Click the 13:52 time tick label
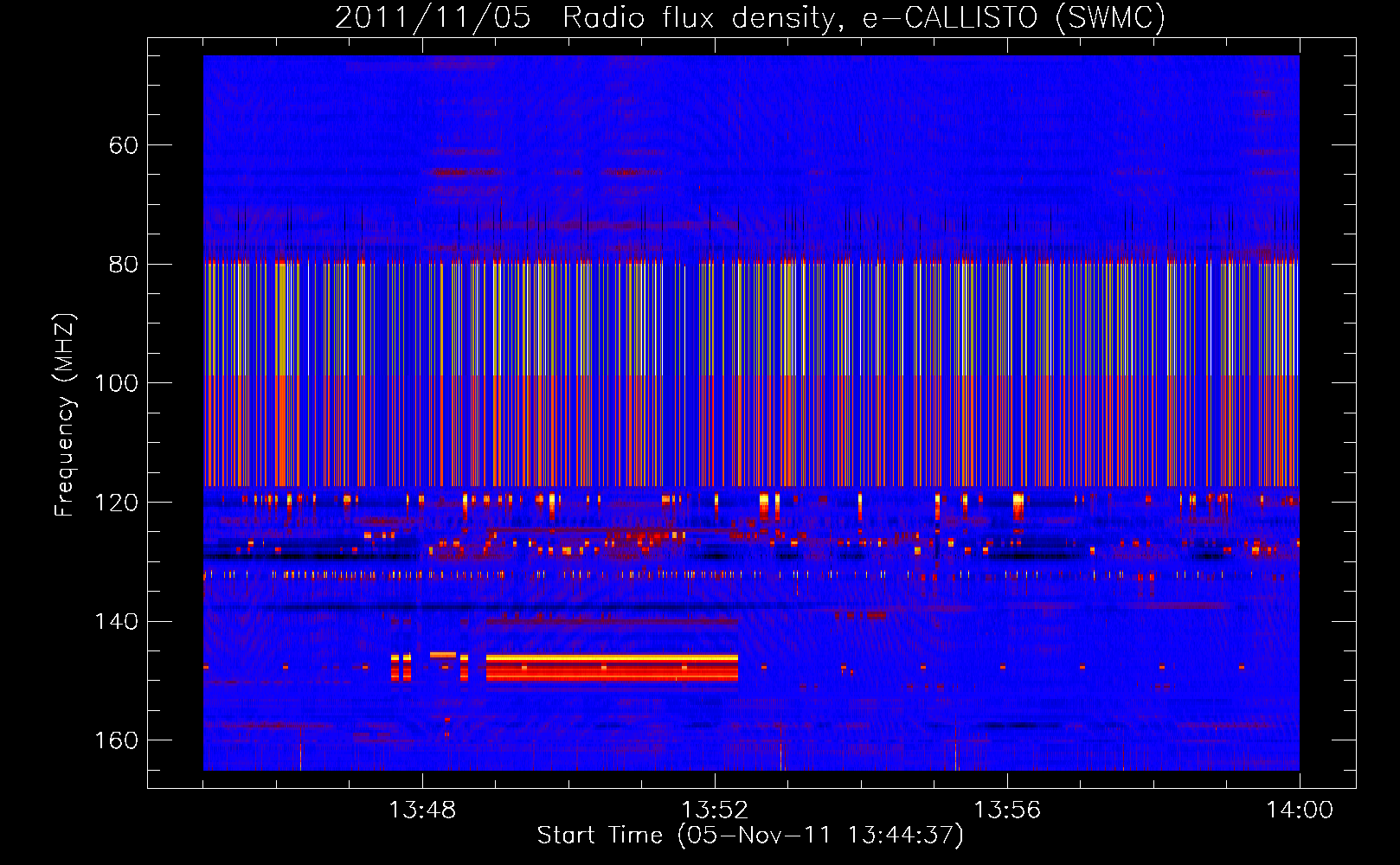This screenshot has width=1400, height=865. (x=715, y=810)
